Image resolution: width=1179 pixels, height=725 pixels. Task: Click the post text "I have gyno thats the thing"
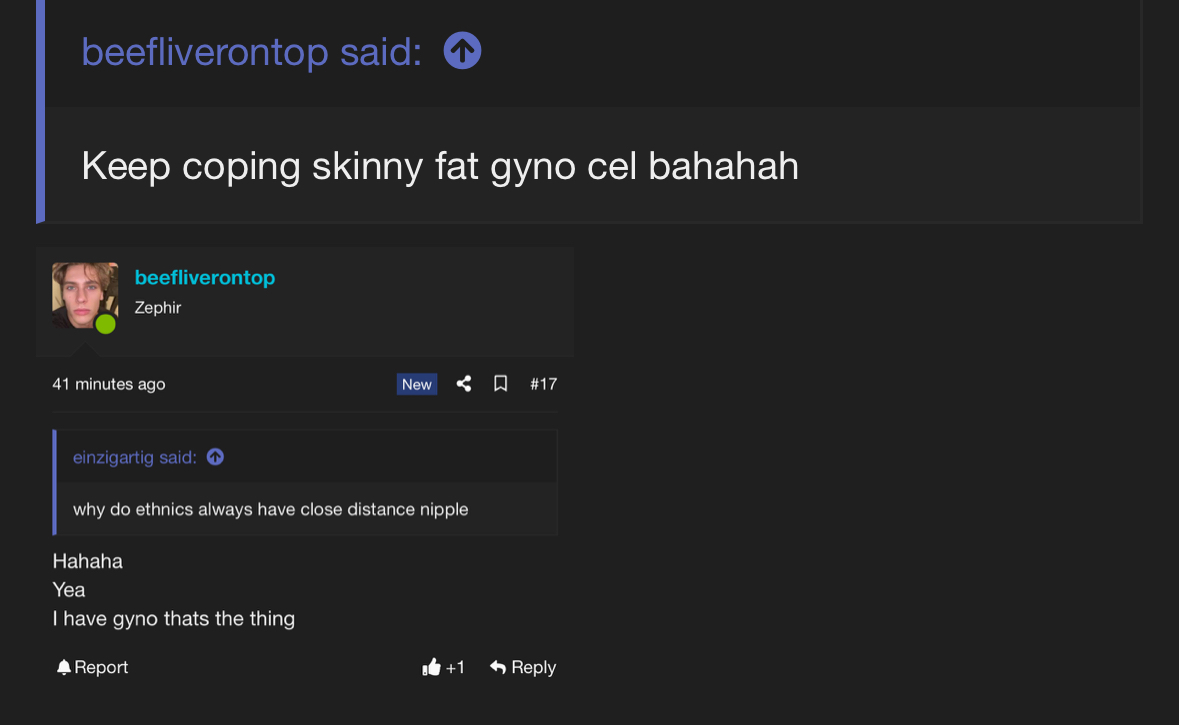pyautogui.click(x=173, y=618)
